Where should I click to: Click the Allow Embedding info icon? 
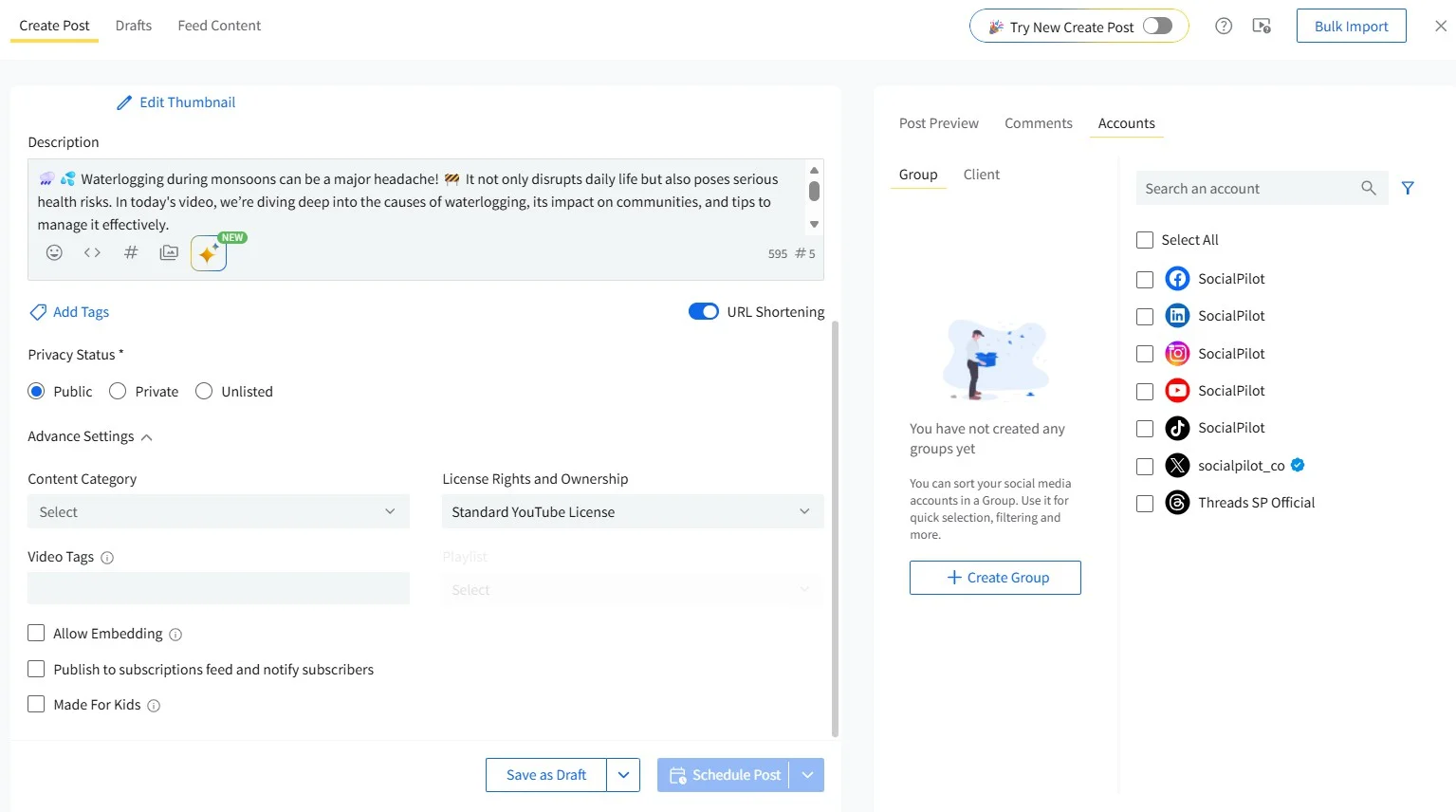coord(175,635)
